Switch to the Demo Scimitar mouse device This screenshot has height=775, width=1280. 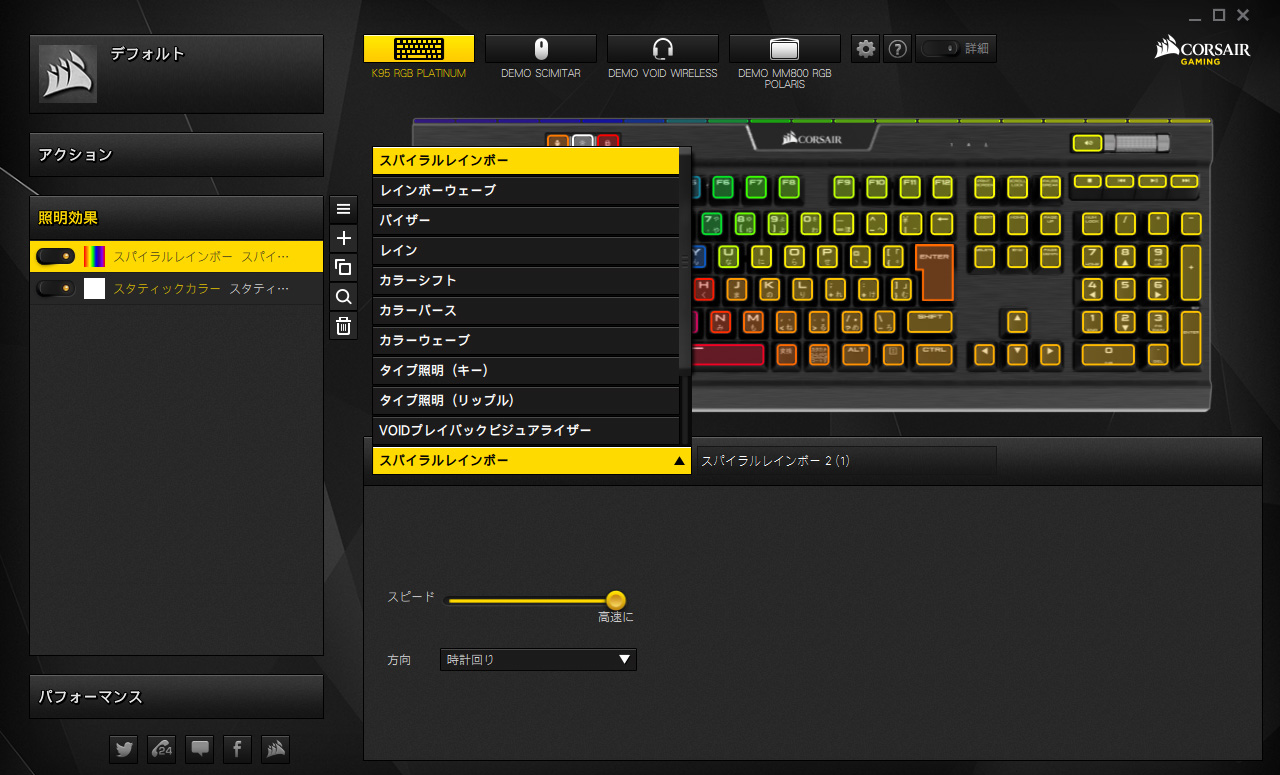[x=541, y=49]
